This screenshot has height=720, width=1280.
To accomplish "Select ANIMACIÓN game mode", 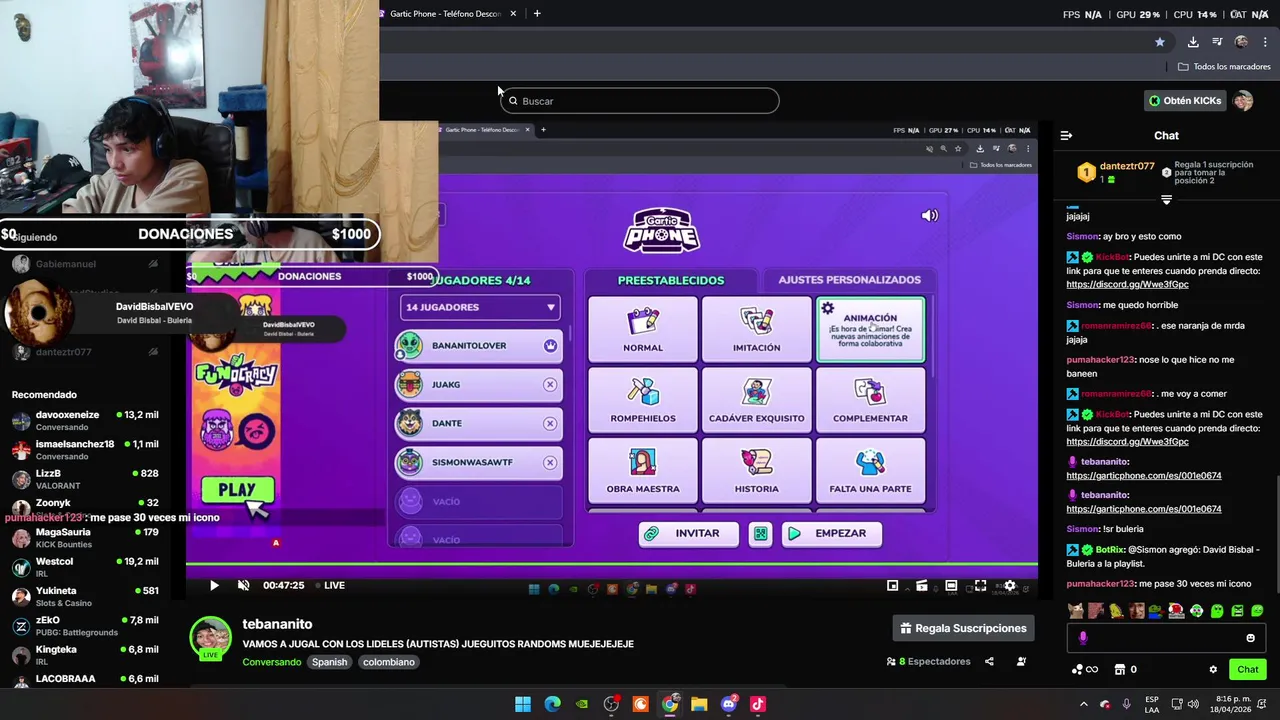I will point(871,329).
